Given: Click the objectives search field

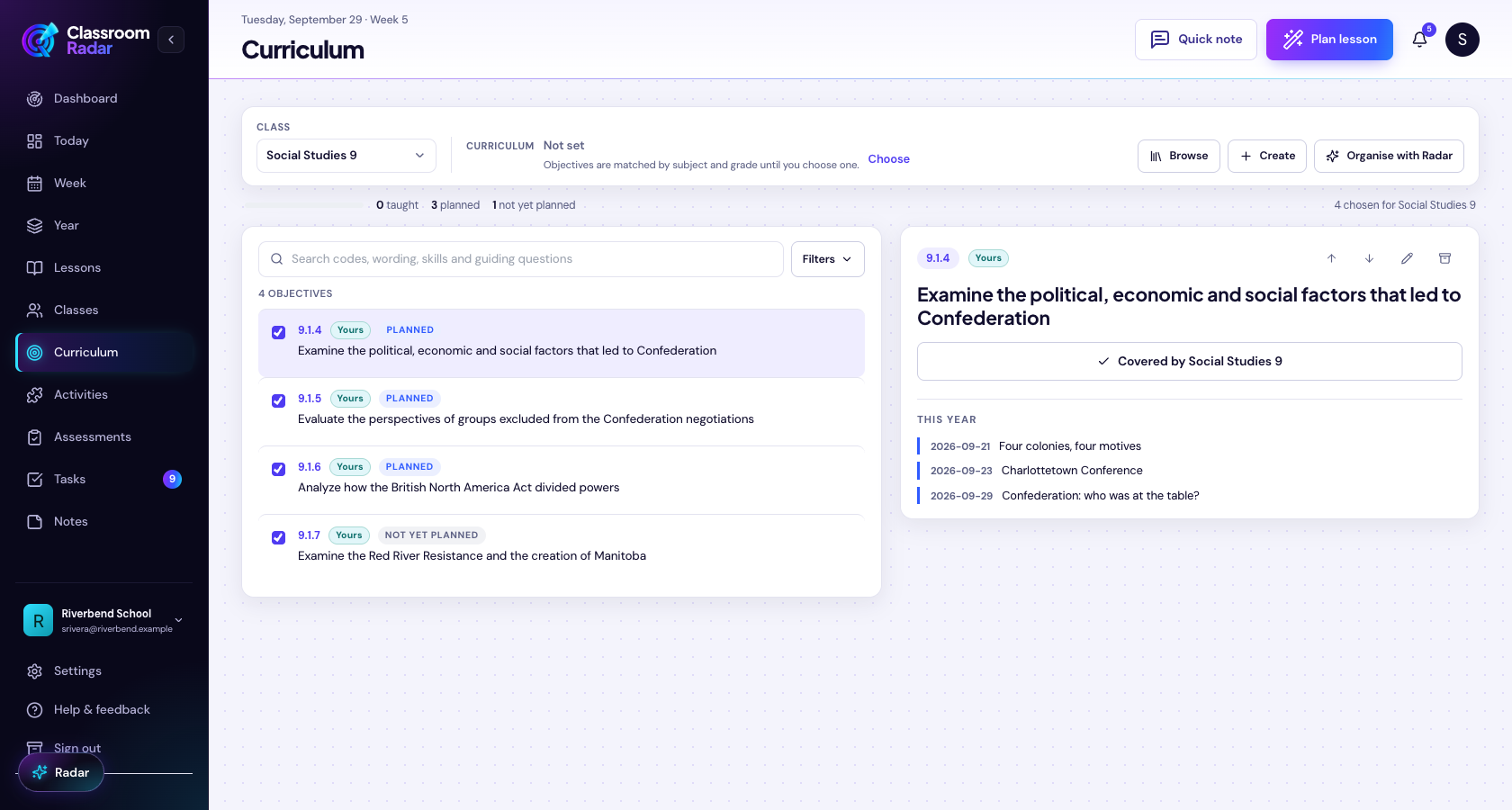Looking at the screenshot, I should click(x=521, y=259).
